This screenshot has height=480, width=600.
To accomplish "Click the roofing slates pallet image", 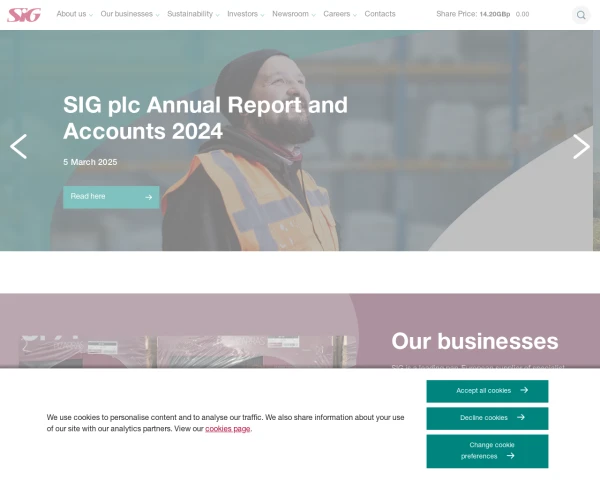I will pyautogui.click(x=188, y=352).
